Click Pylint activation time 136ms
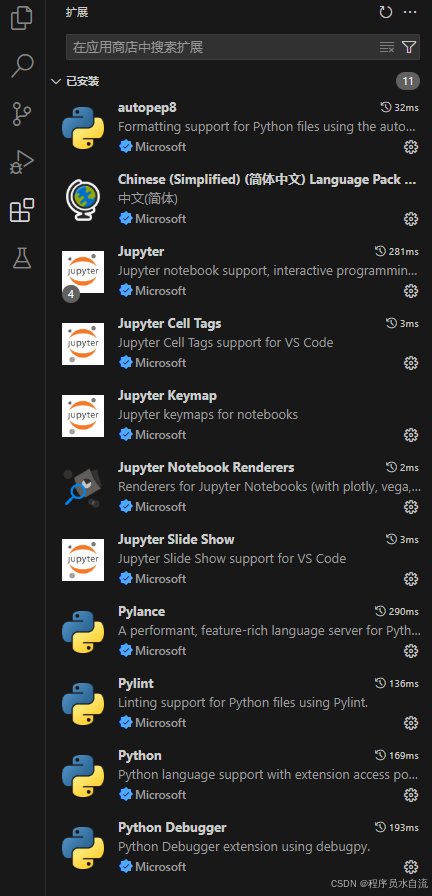The width and height of the screenshot is (432, 896). (x=397, y=683)
